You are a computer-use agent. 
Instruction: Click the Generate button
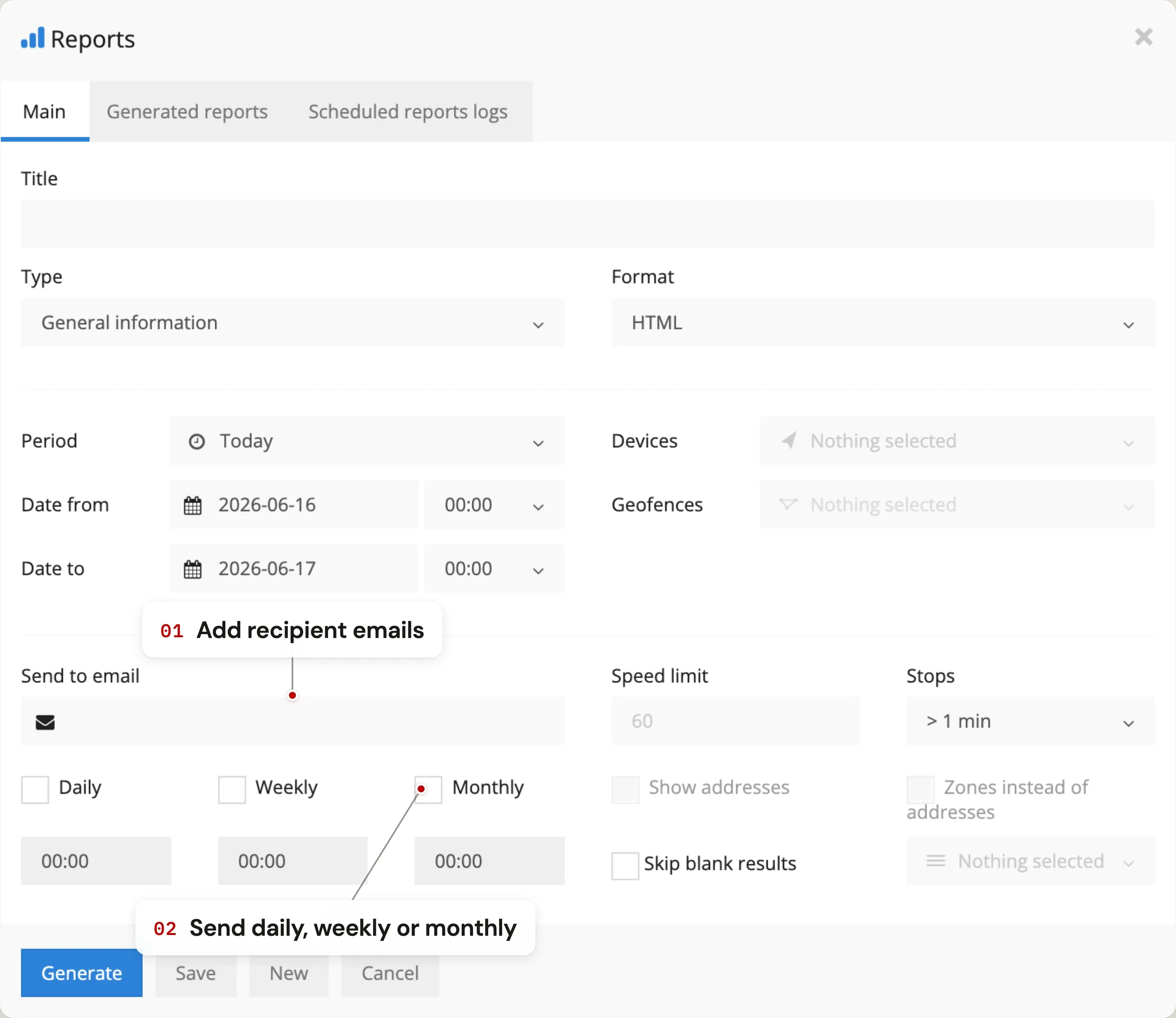82,972
